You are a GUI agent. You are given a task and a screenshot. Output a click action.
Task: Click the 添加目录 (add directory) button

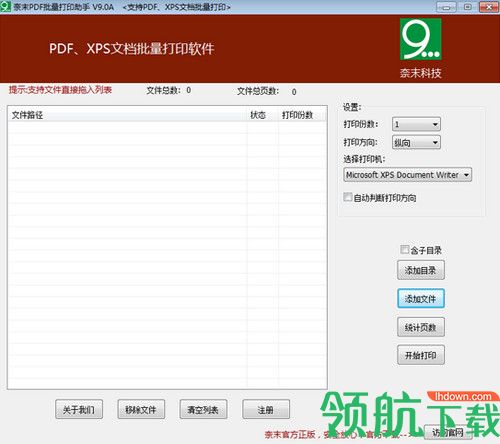point(421,270)
